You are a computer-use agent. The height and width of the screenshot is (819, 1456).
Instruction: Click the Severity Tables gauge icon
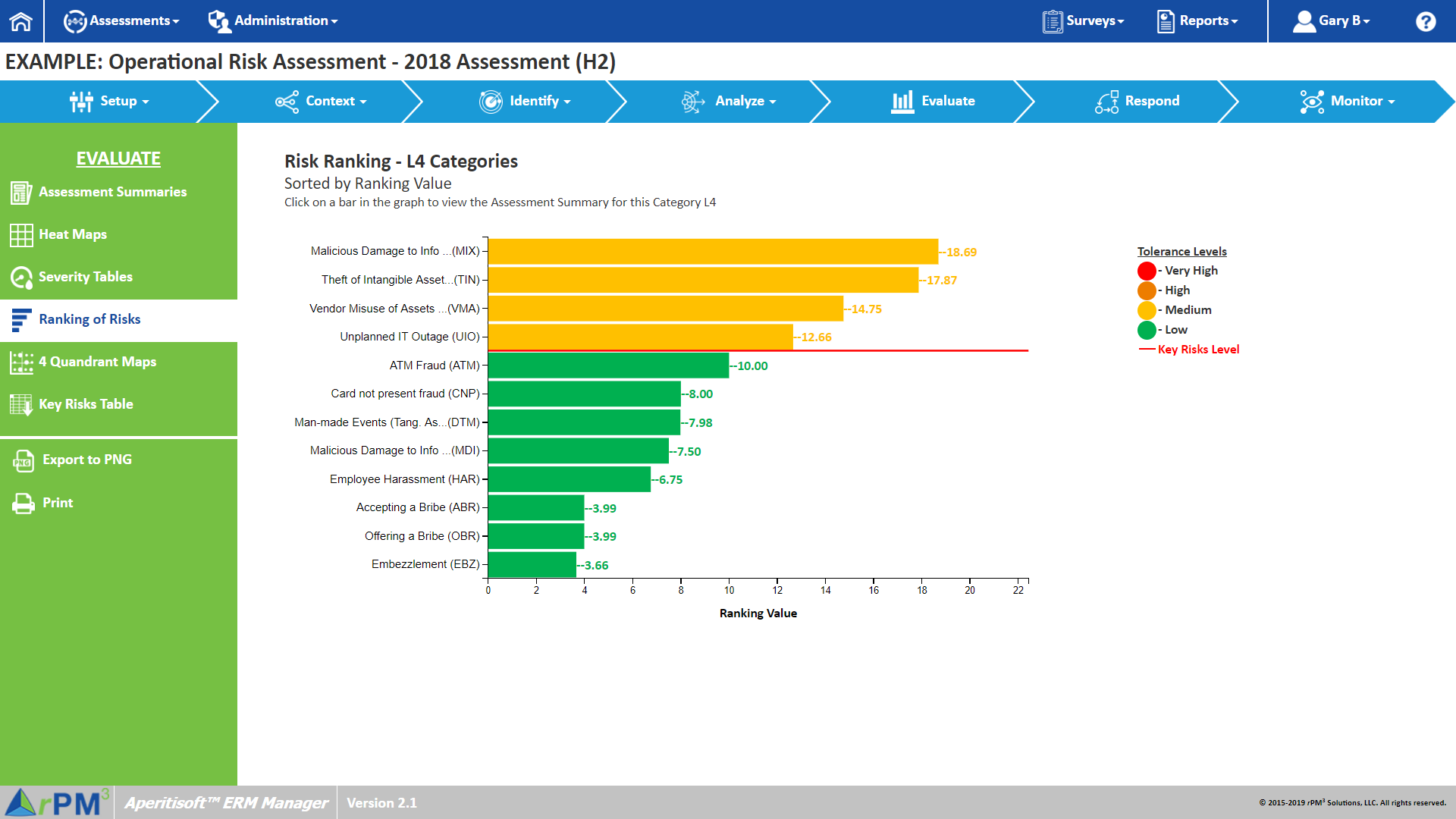21,278
